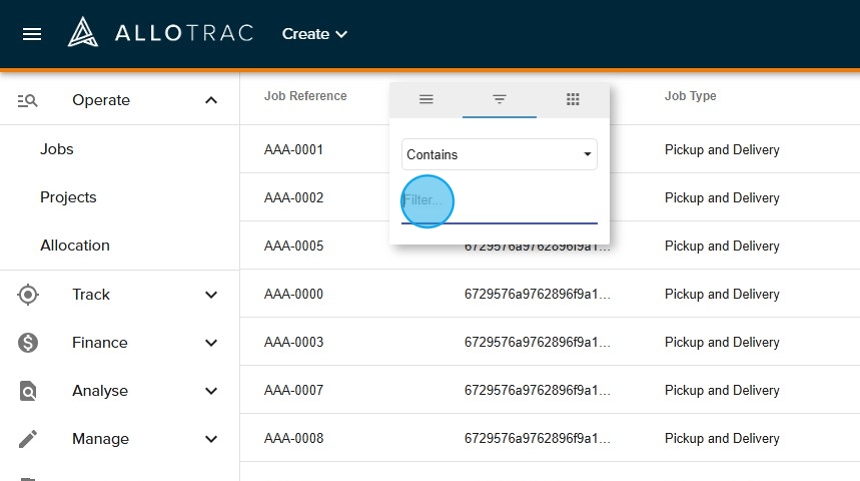Go to the Projects page
This screenshot has width=860, height=481.
coord(68,197)
